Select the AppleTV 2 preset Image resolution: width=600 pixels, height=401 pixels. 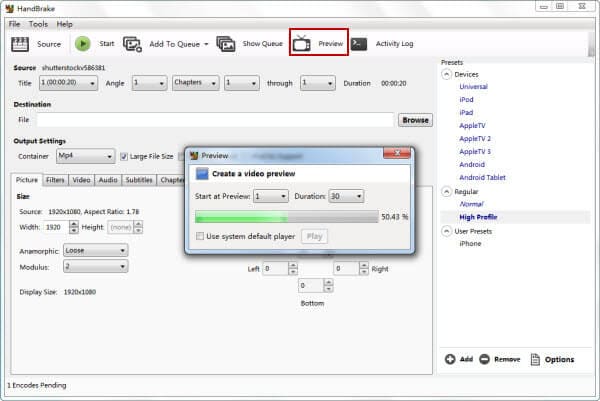(x=475, y=139)
